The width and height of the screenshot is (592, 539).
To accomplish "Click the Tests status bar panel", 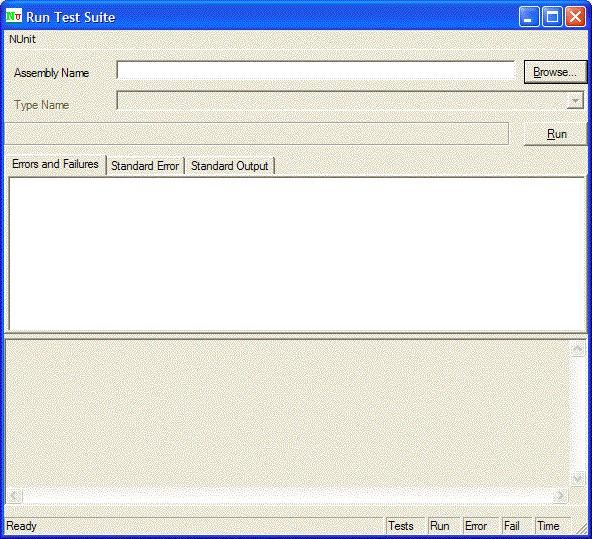I will pos(405,526).
